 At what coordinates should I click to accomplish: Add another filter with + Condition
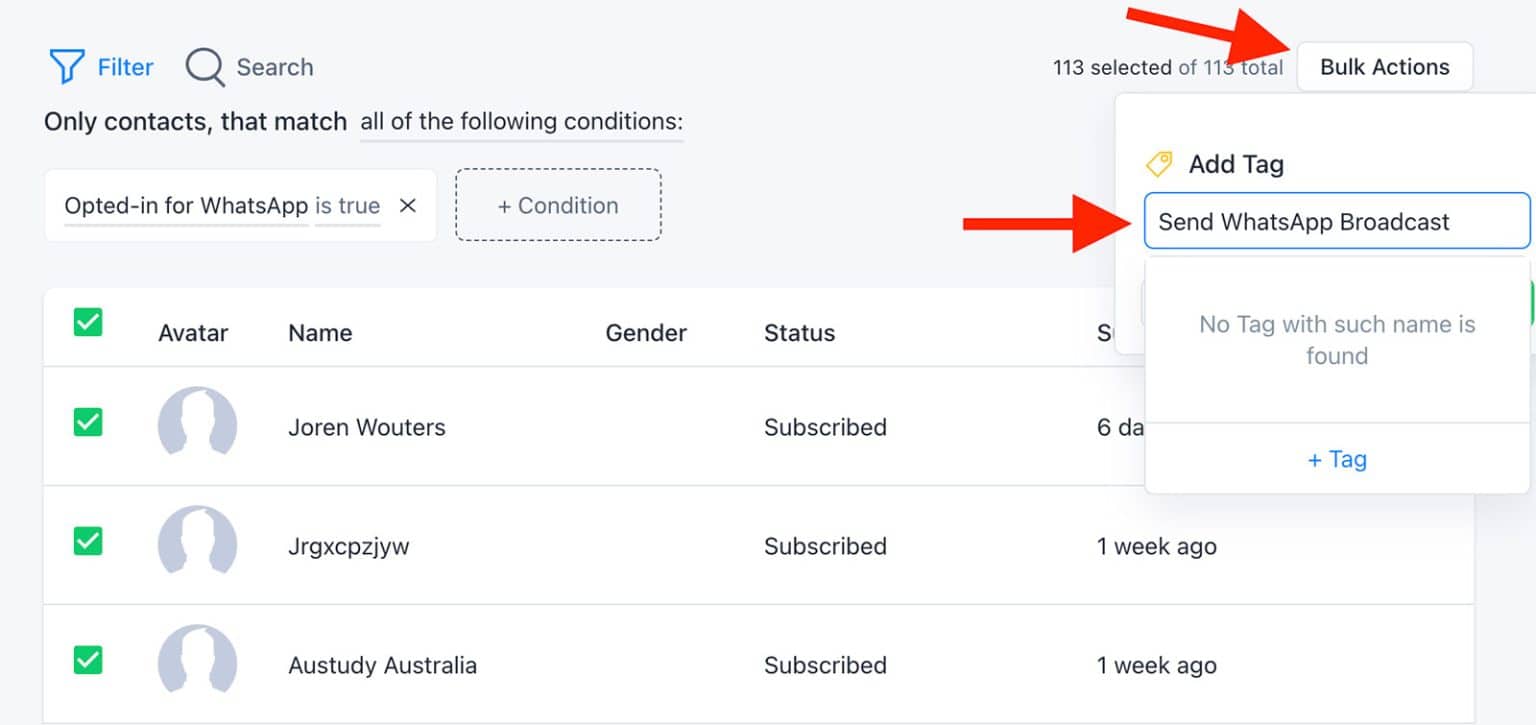pos(557,205)
